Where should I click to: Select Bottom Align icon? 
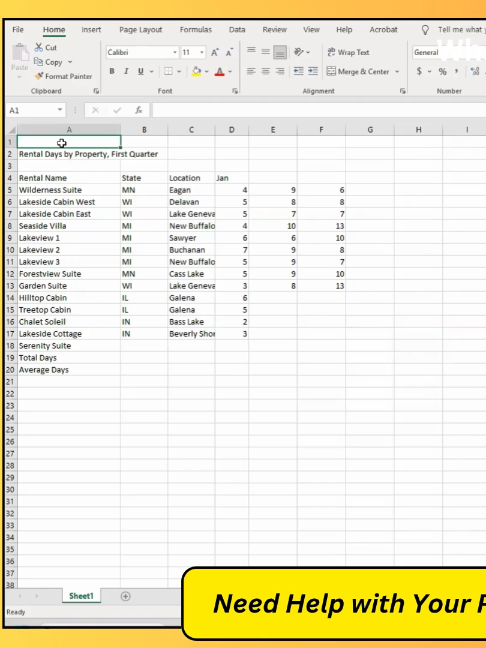point(280,52)
